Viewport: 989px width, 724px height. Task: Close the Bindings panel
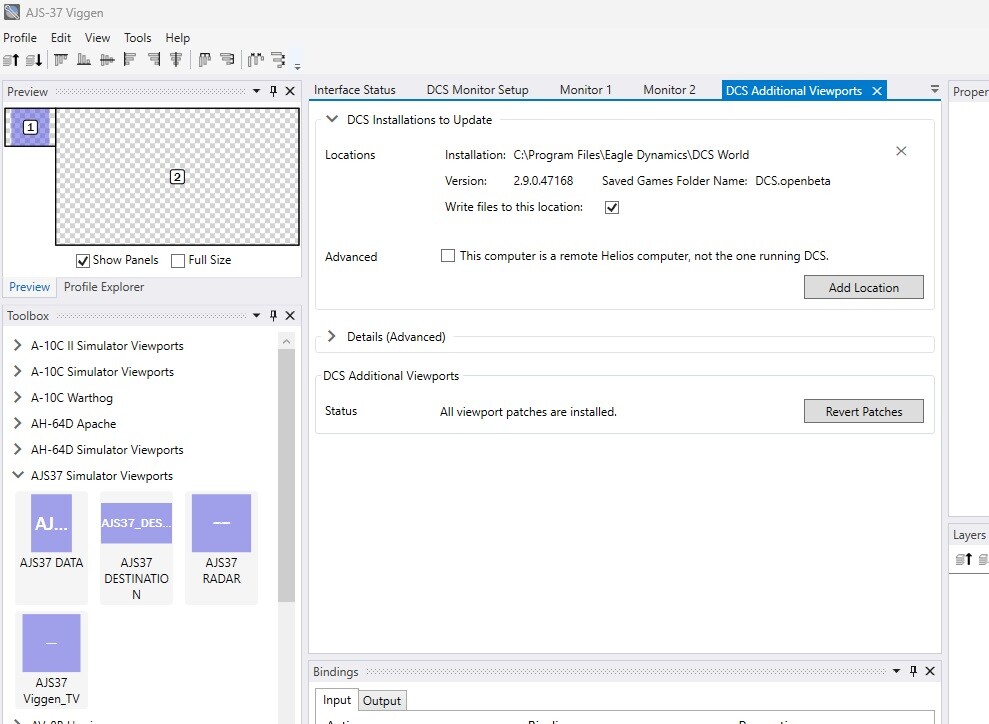(x=930, y=671)
